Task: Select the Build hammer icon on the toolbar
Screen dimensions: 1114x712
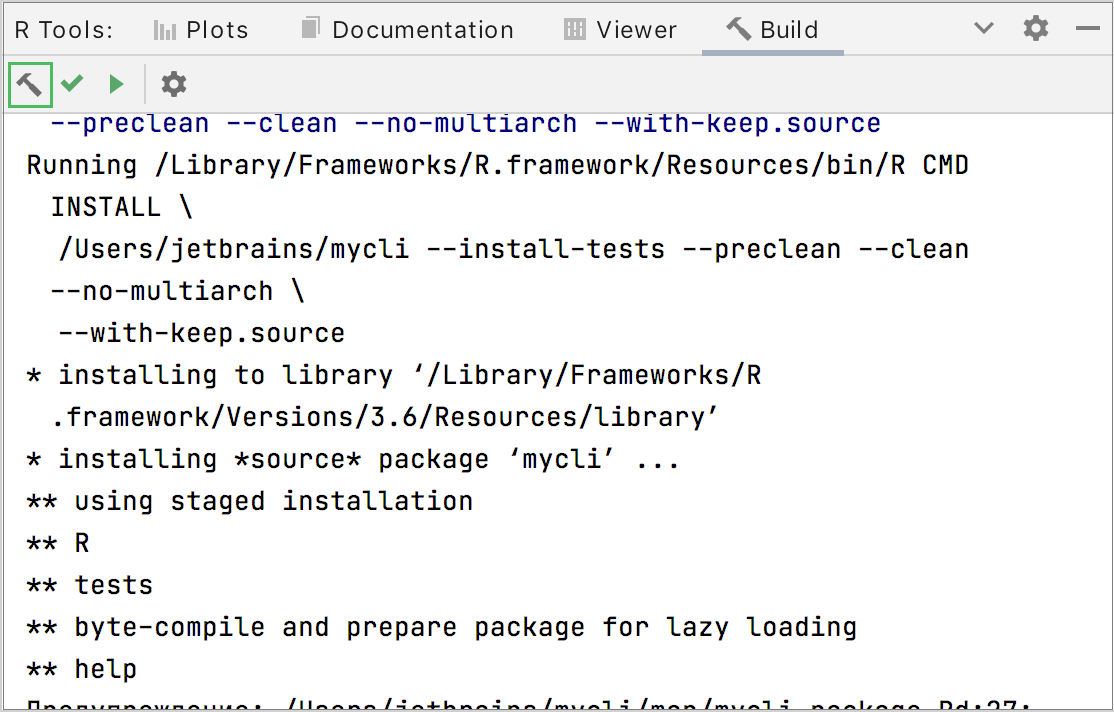Action: (29, 84)
